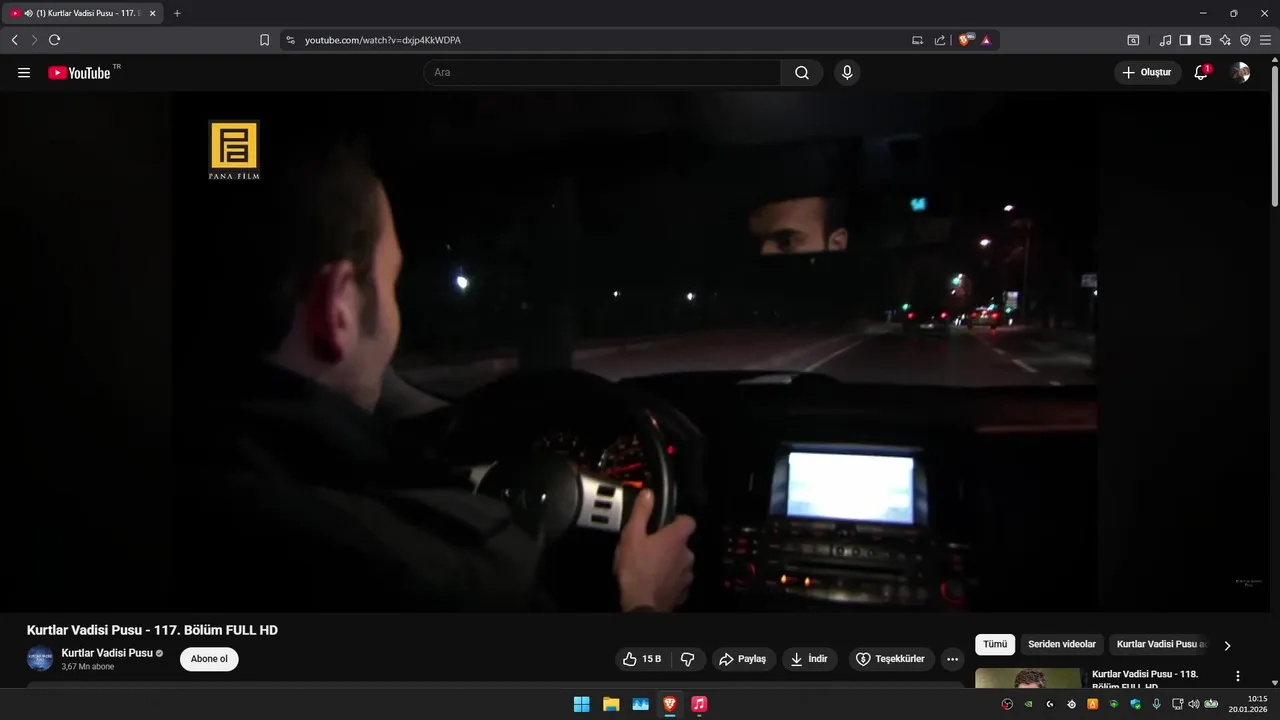This screenshot has width=1280, height=720.
Task: Like the video with 15 B thumbs-up
Action: [642, 659]
